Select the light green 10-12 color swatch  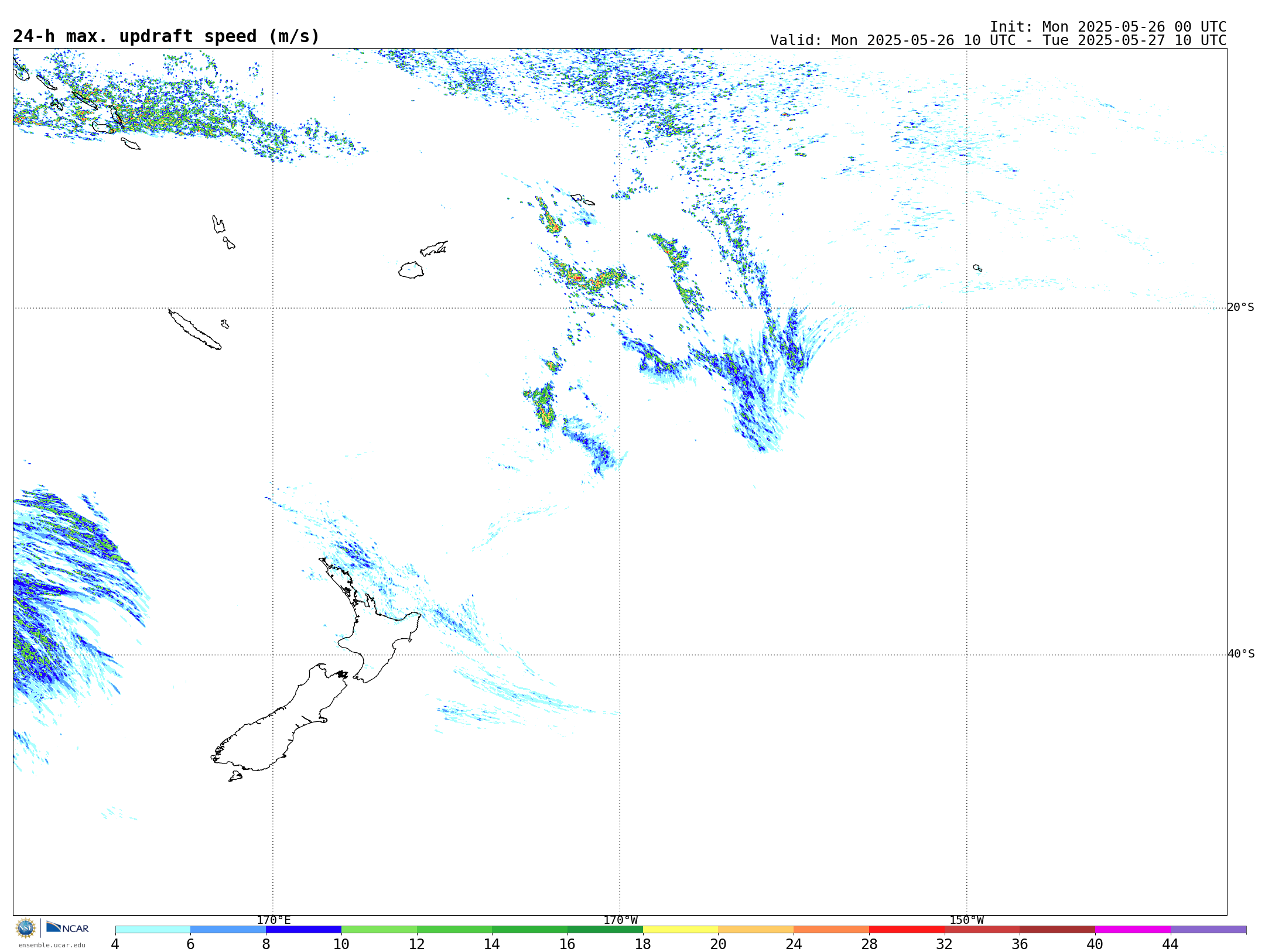(379, 929)
